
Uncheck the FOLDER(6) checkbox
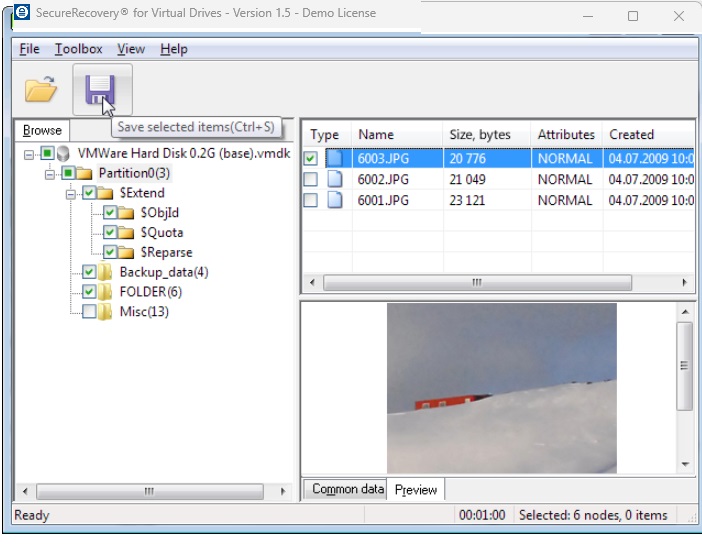coord(89,292)
